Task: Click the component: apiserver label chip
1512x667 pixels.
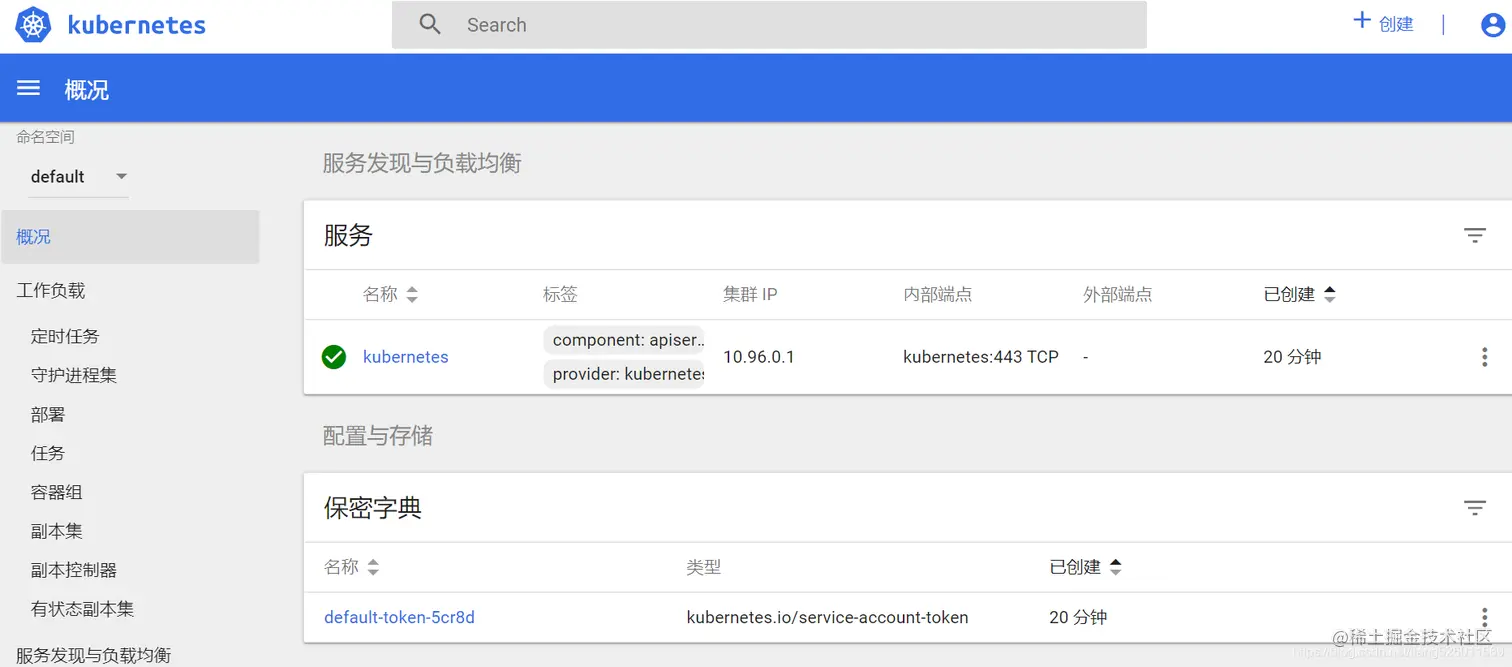Action: [624, 340]
